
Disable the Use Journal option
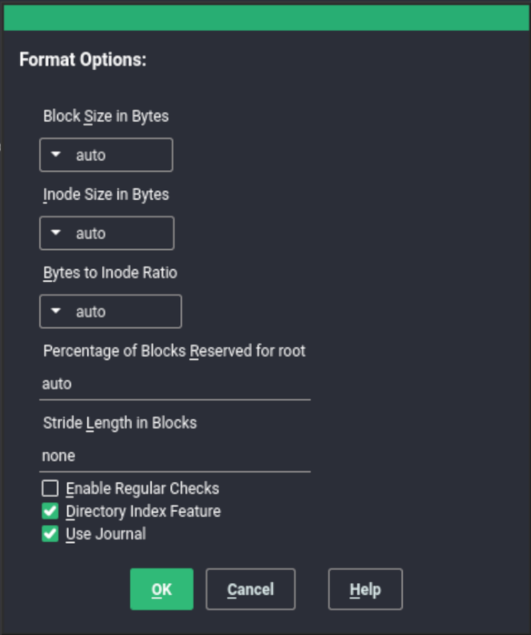[50, 534]
